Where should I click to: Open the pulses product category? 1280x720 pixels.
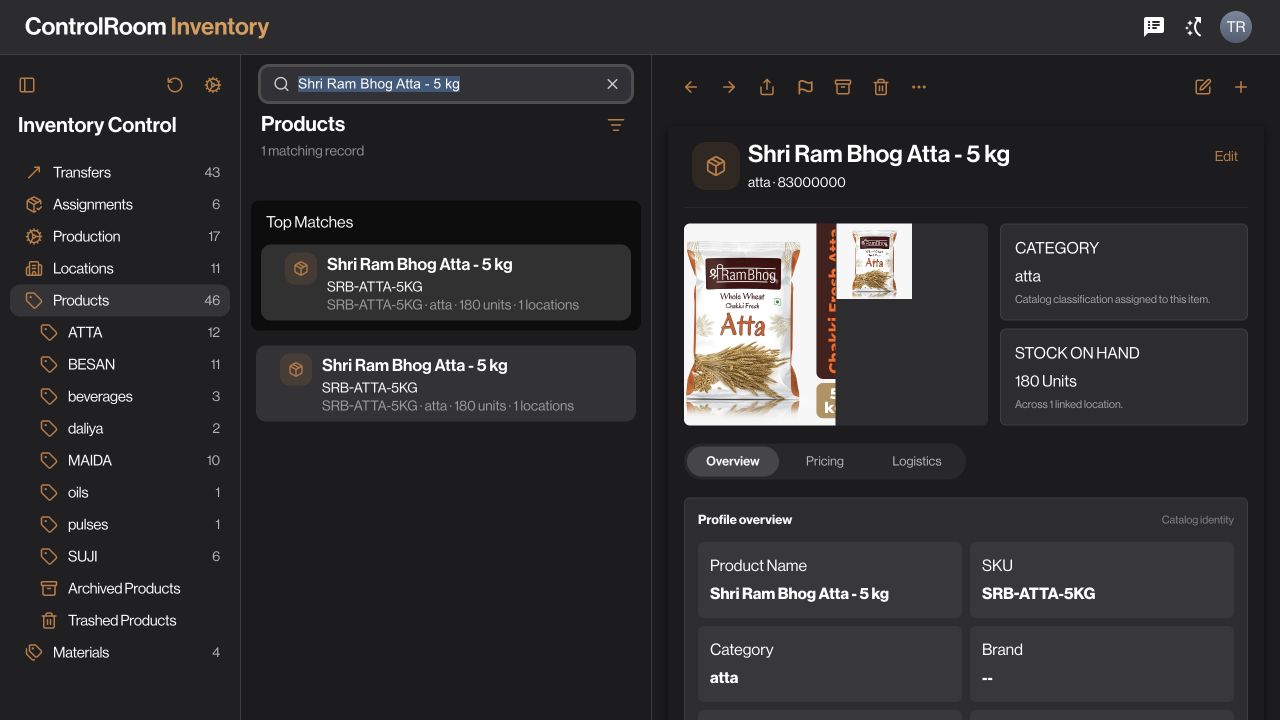pyautogui.click(x=120, y=524)
